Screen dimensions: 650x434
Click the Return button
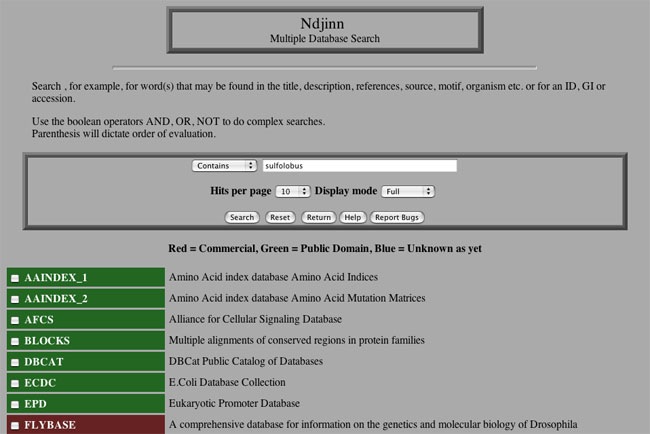pyautogui.click(x=318, y=217)
